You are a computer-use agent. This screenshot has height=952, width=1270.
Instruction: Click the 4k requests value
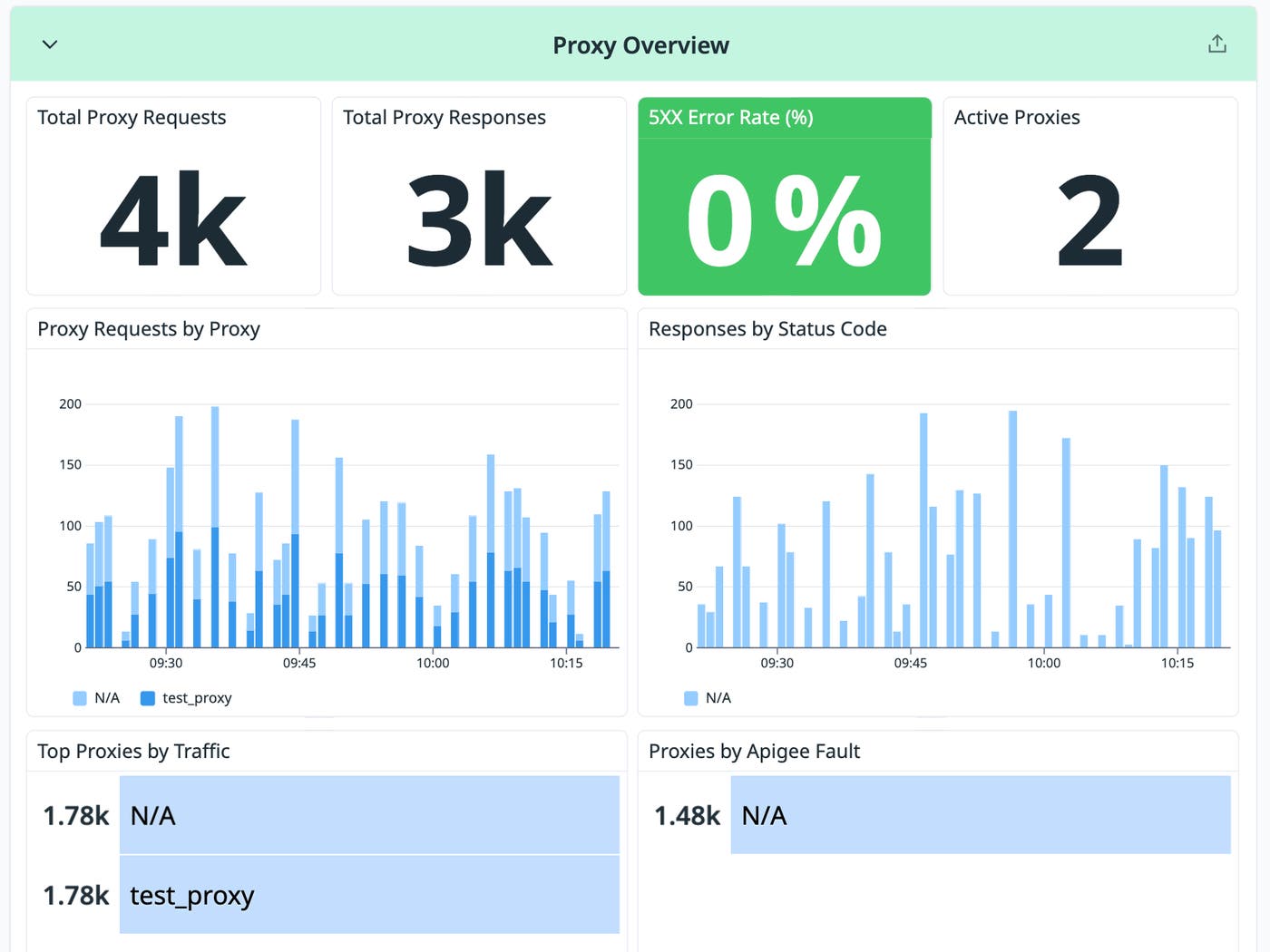click(x=173, y=220)
